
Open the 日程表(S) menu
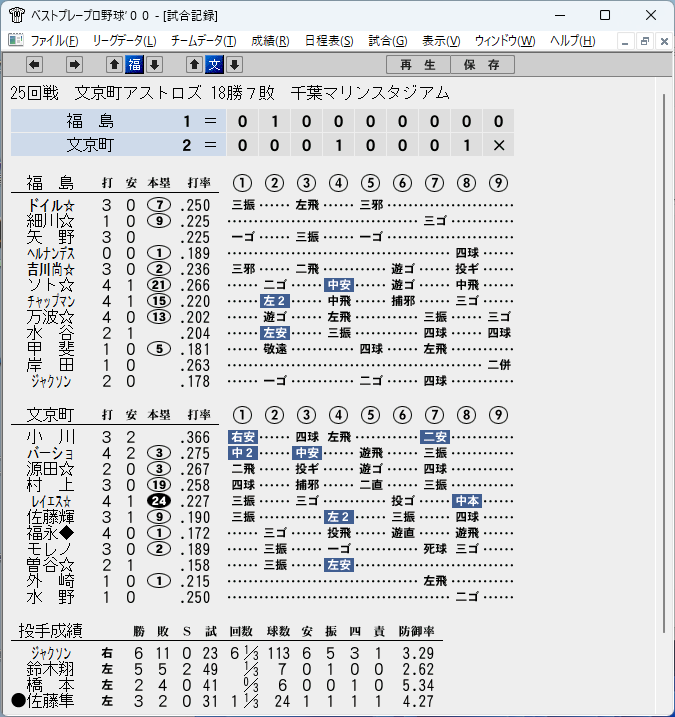329,41
